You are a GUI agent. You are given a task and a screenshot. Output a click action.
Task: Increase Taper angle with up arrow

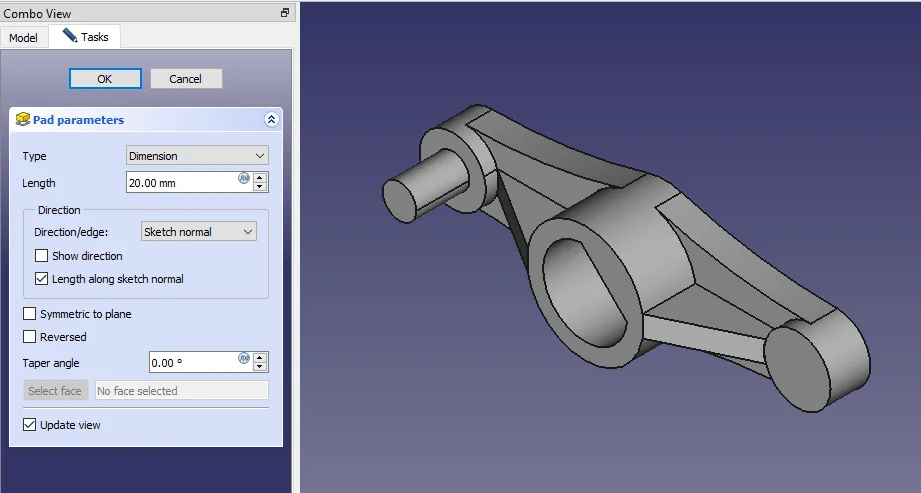coord(261,357)
